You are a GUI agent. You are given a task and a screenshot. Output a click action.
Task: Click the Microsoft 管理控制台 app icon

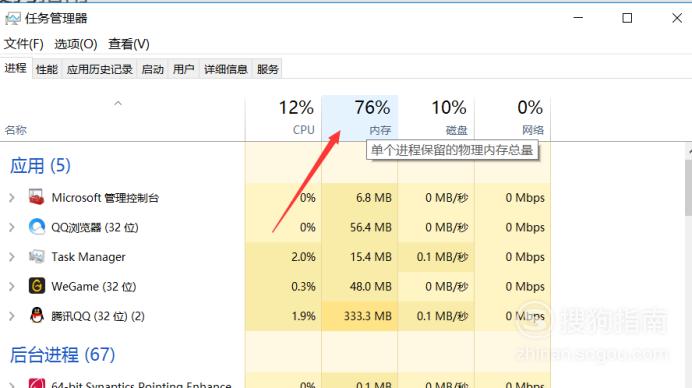tap(36, 197)
